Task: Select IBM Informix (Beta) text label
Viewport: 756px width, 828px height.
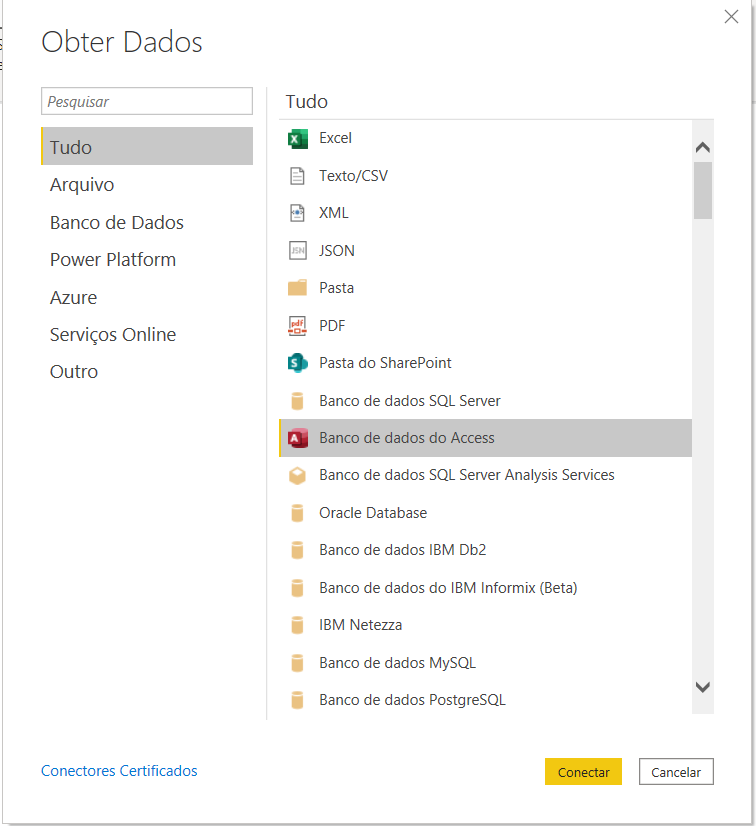Action: pyautogui.click(x=448, y=588)
